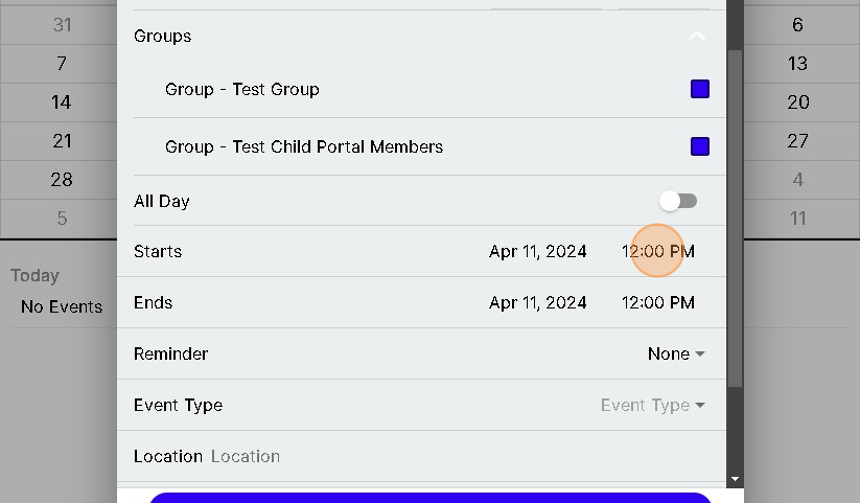Collapse the Groups section chevron

[x=697, y=36]
